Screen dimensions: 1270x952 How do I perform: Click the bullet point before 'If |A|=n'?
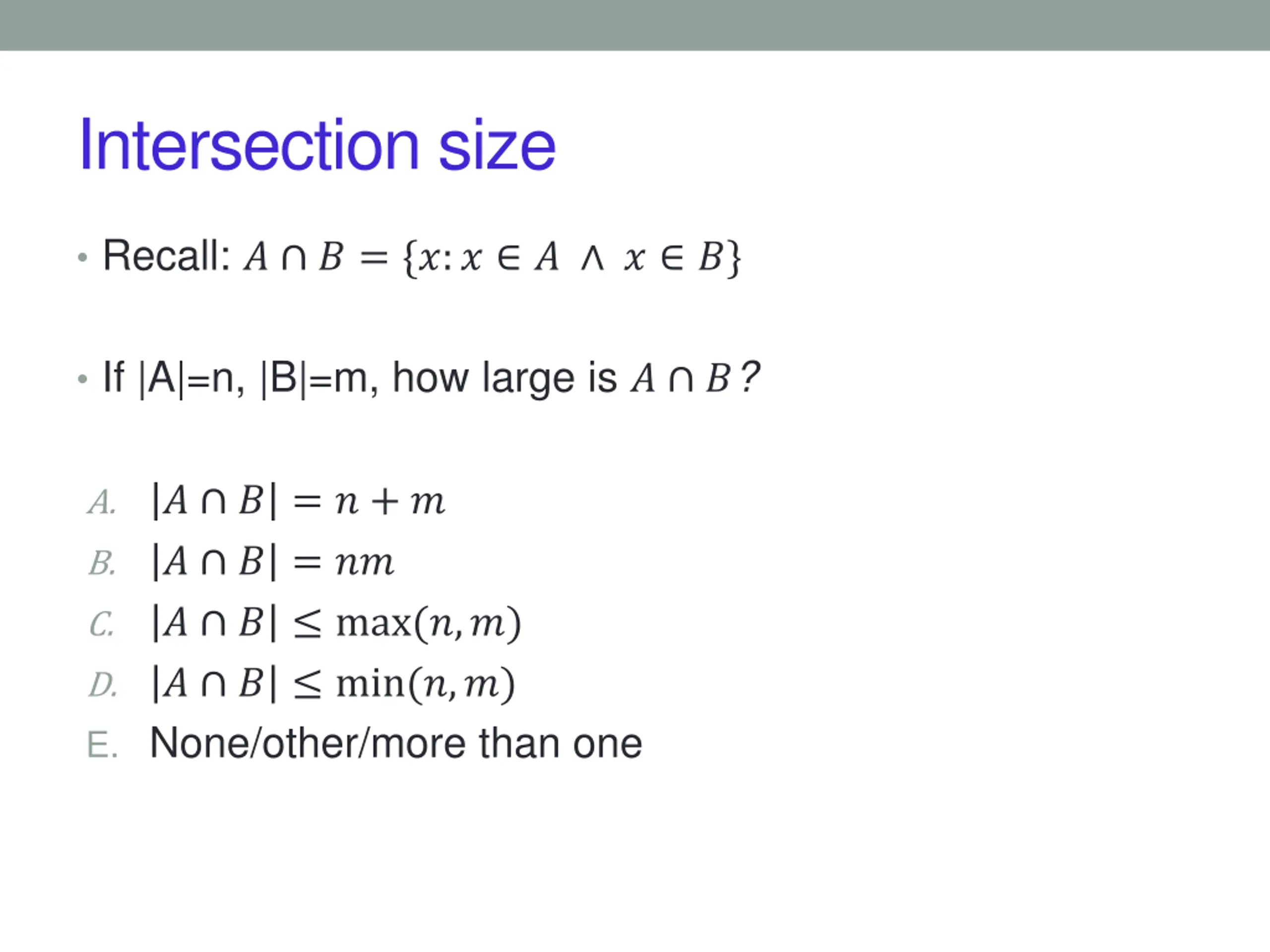tap(83, 379)
